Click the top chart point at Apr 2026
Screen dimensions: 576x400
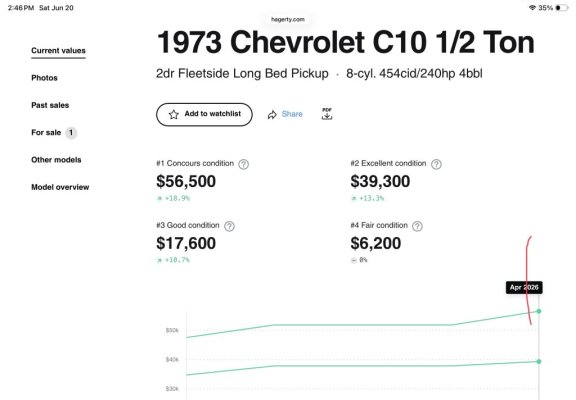[539, 311]
